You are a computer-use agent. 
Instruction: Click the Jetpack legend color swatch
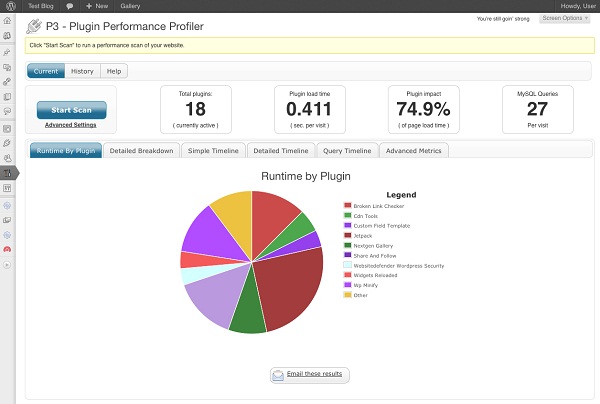(x=347, y=235)
